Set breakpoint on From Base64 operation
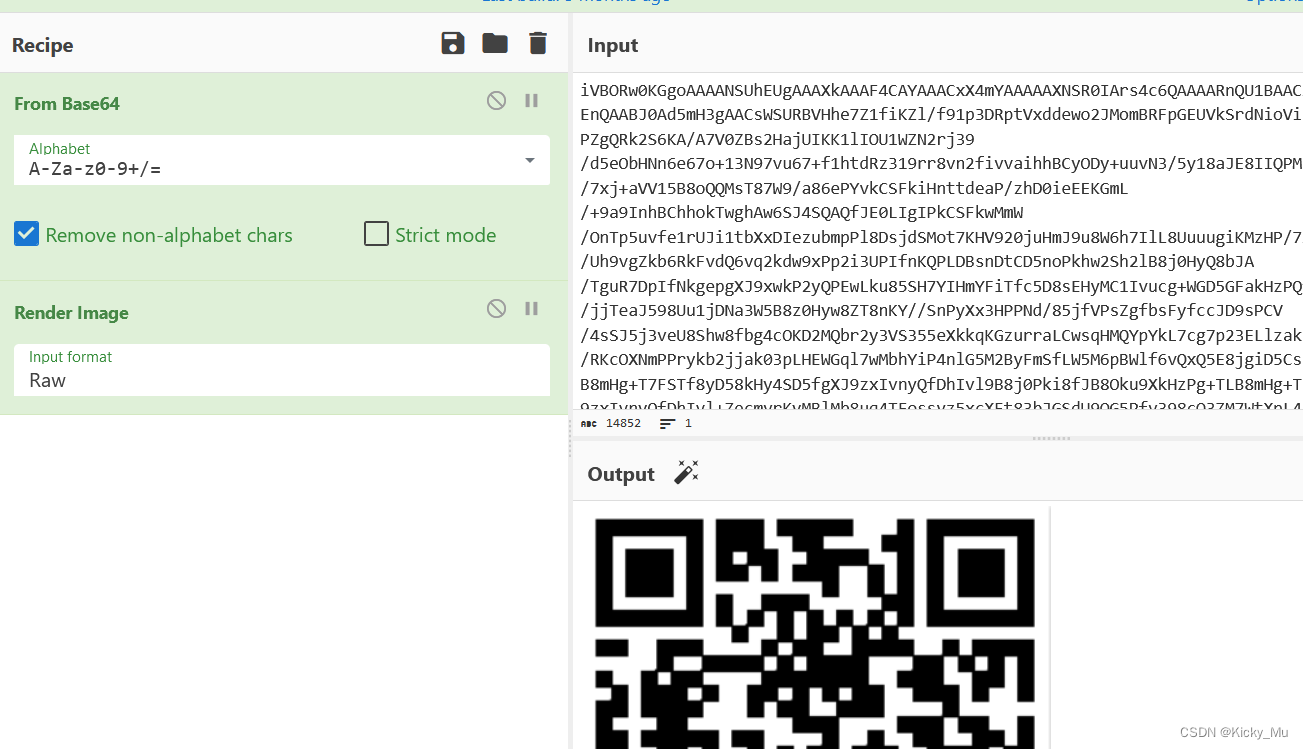Screen dimensions: 1303x749 coord(532,100)
